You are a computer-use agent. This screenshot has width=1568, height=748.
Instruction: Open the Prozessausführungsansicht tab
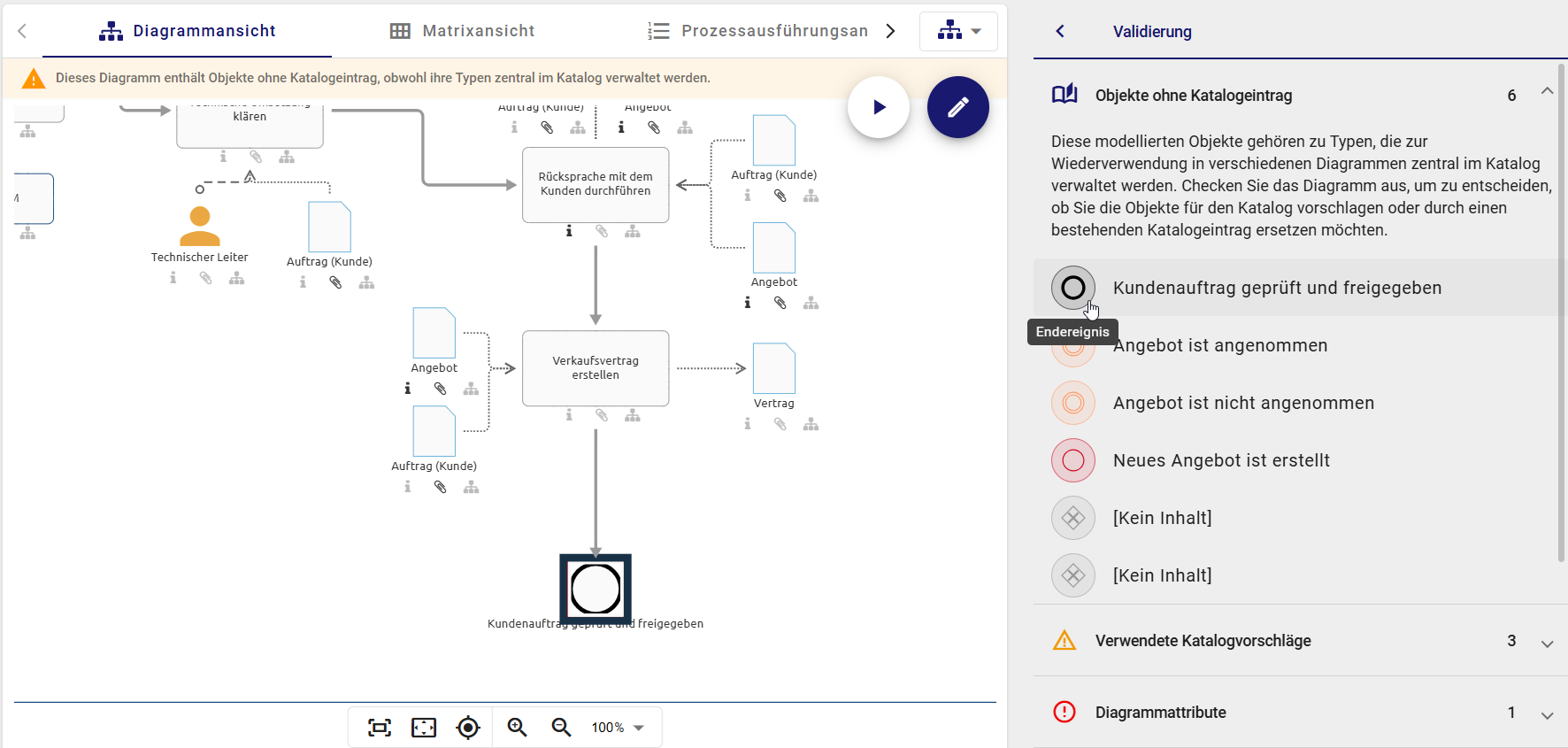pos(757,31)
